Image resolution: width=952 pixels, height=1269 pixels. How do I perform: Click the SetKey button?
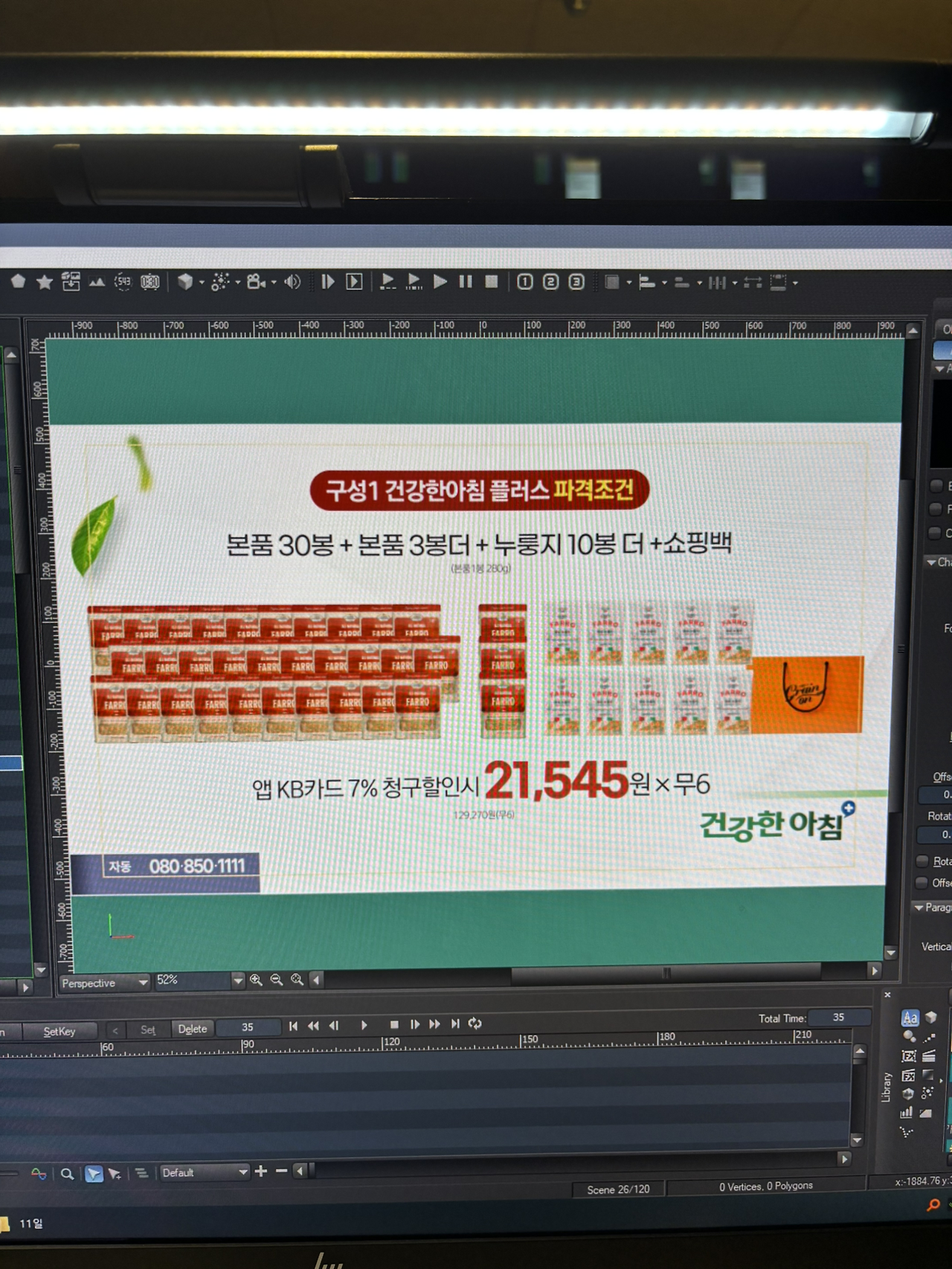59,1031
